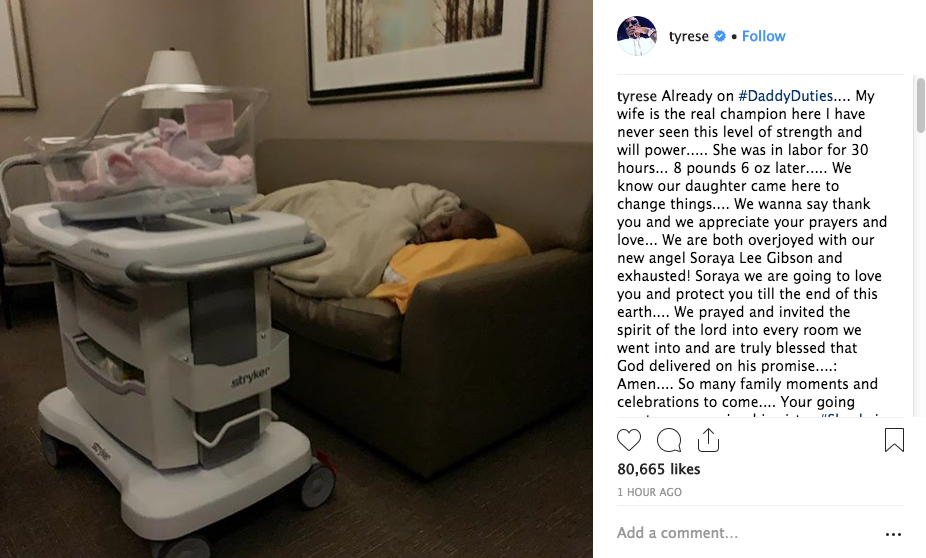Follow the tyrese account

point(764,36)
